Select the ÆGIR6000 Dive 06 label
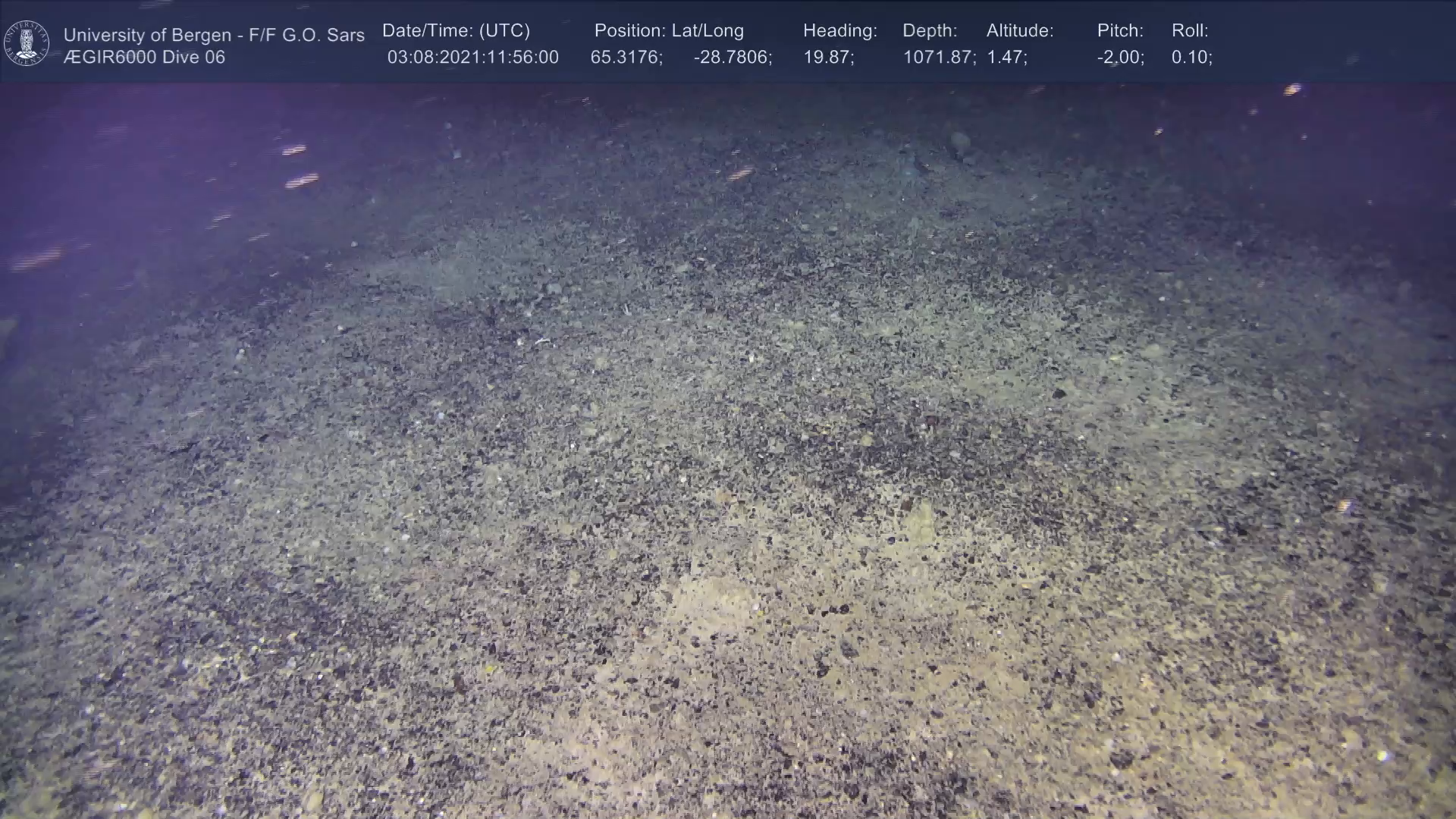The image size is (1456, 819). (144, 58)
